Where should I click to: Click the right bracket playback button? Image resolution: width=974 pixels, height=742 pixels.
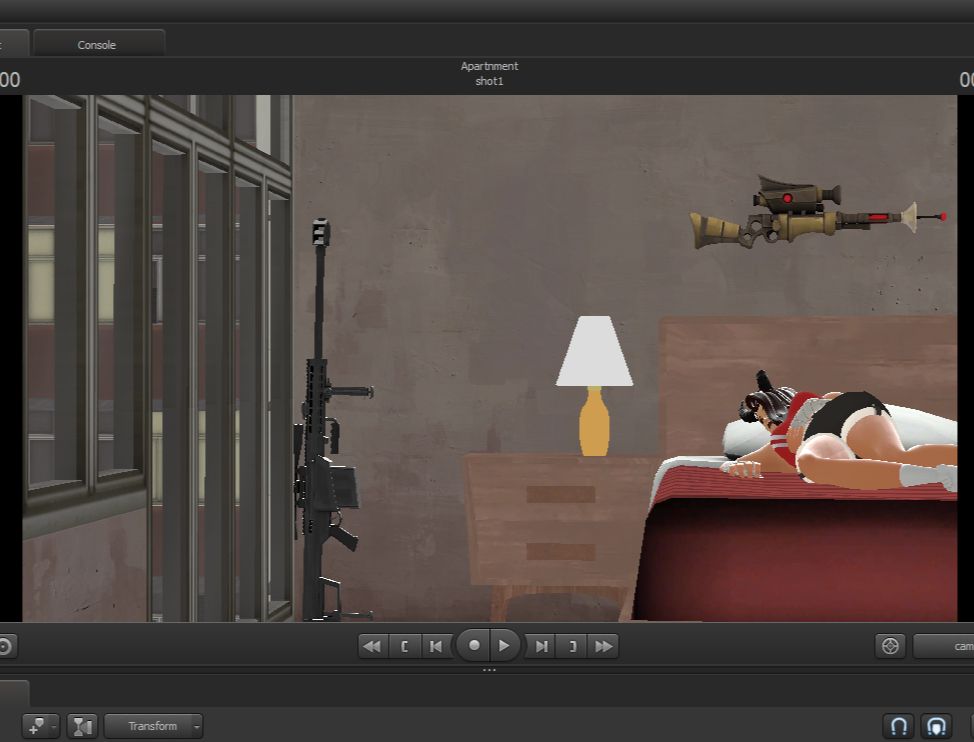click(x=572, y=646)
